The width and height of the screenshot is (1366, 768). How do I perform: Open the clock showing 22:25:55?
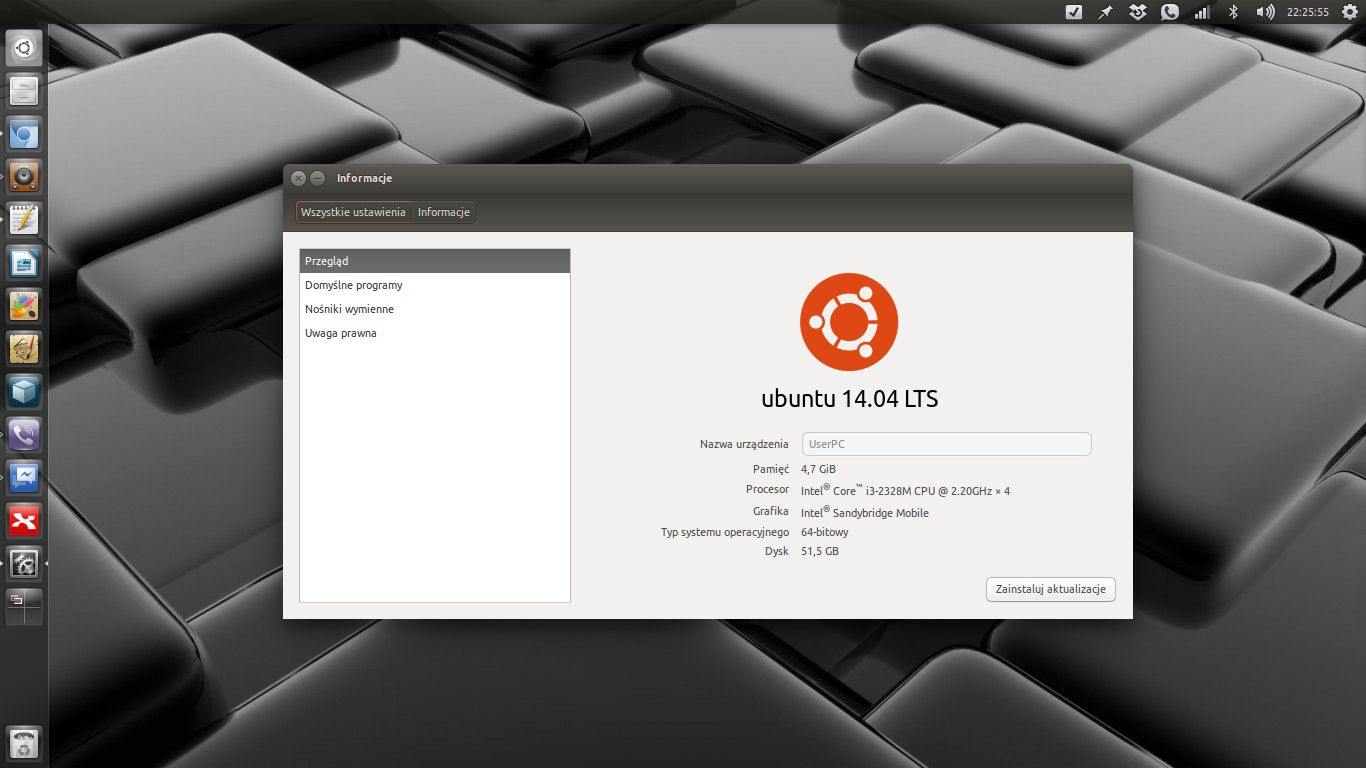pyautogui.click(x=1307, y=12)
